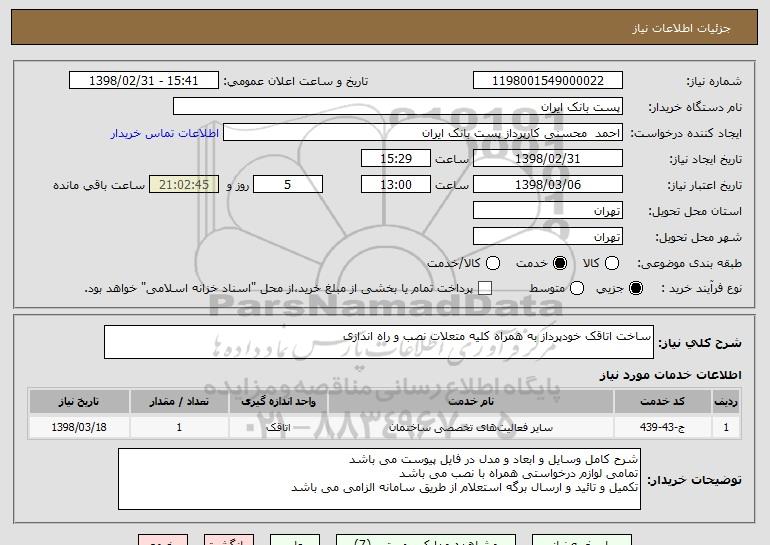Click the public announcement date field 1398/02/31 - 15:41
Image resolution: width=770 pixels, height=545 pixels.
click(x=144, y=81)
